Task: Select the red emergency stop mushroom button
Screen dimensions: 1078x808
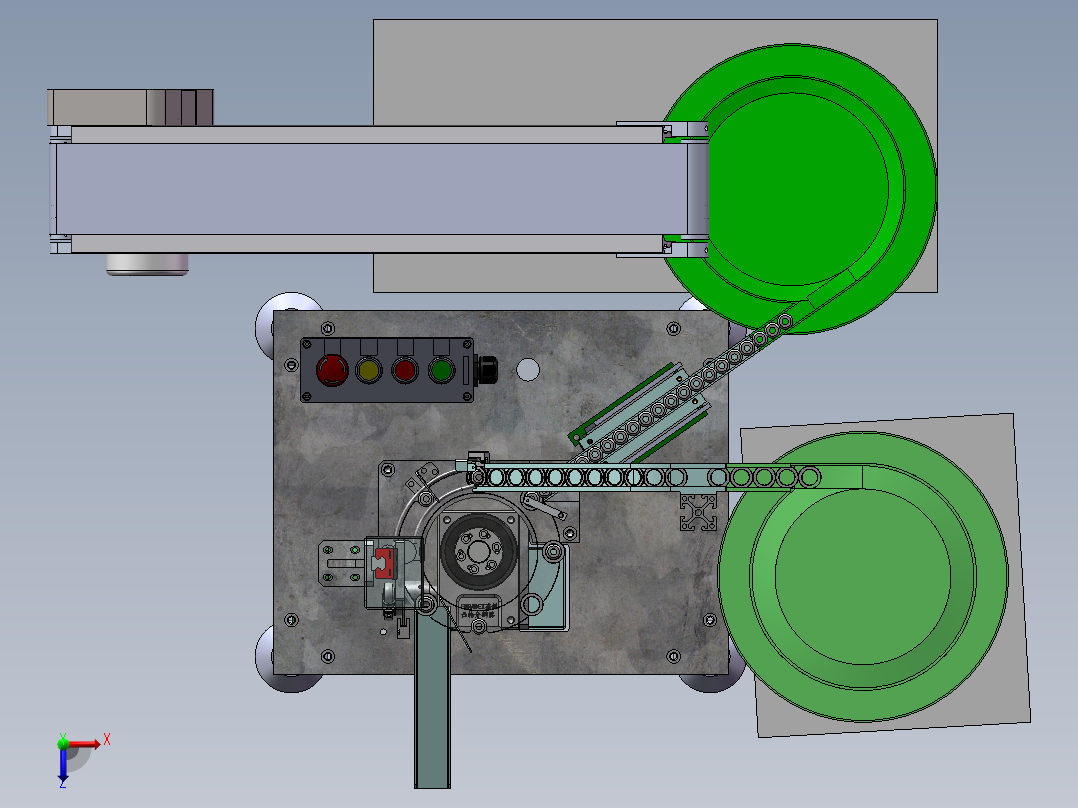Action: [x=332, y=370]
